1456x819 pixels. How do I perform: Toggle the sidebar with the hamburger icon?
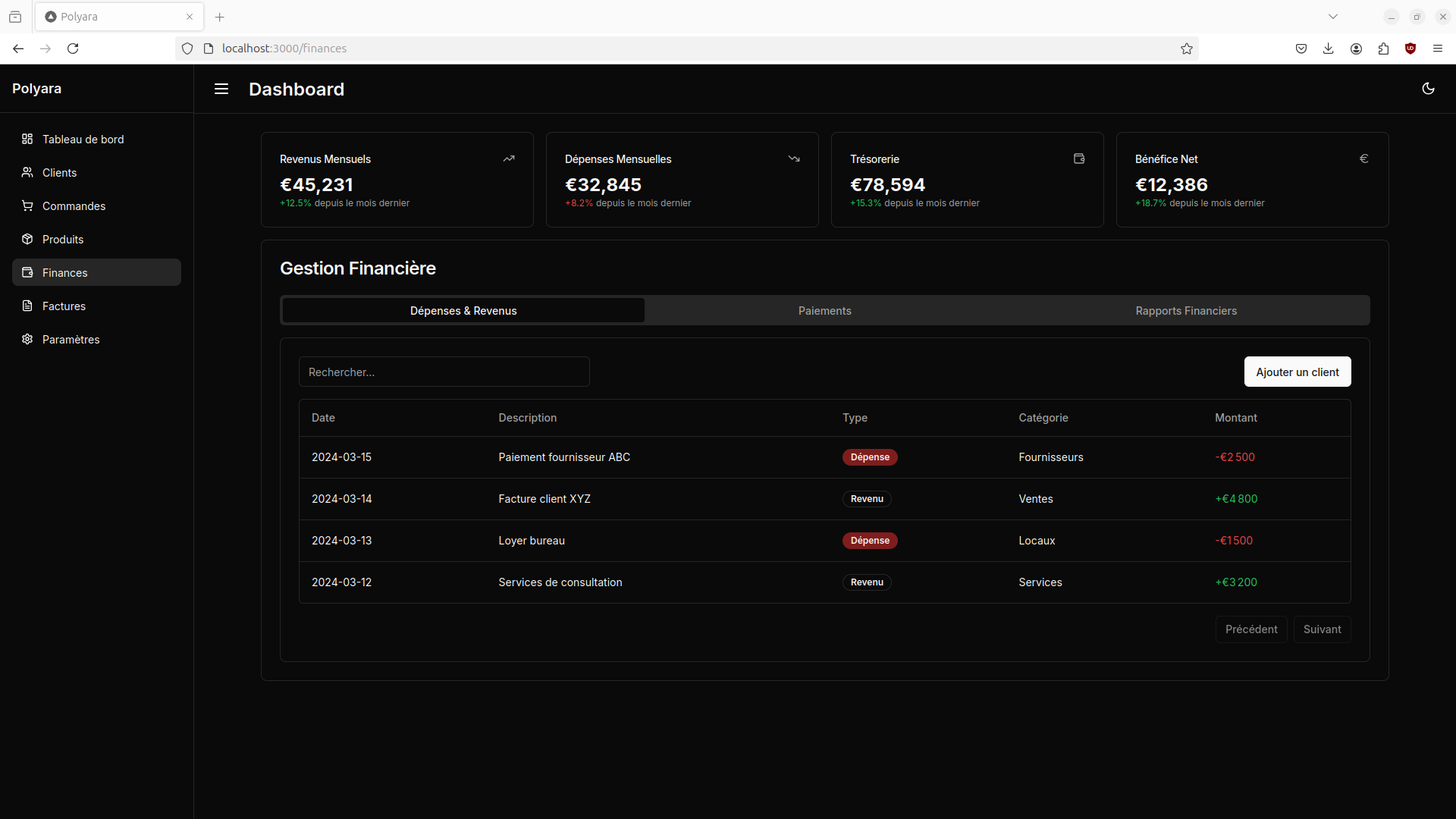tap(221, 89)
